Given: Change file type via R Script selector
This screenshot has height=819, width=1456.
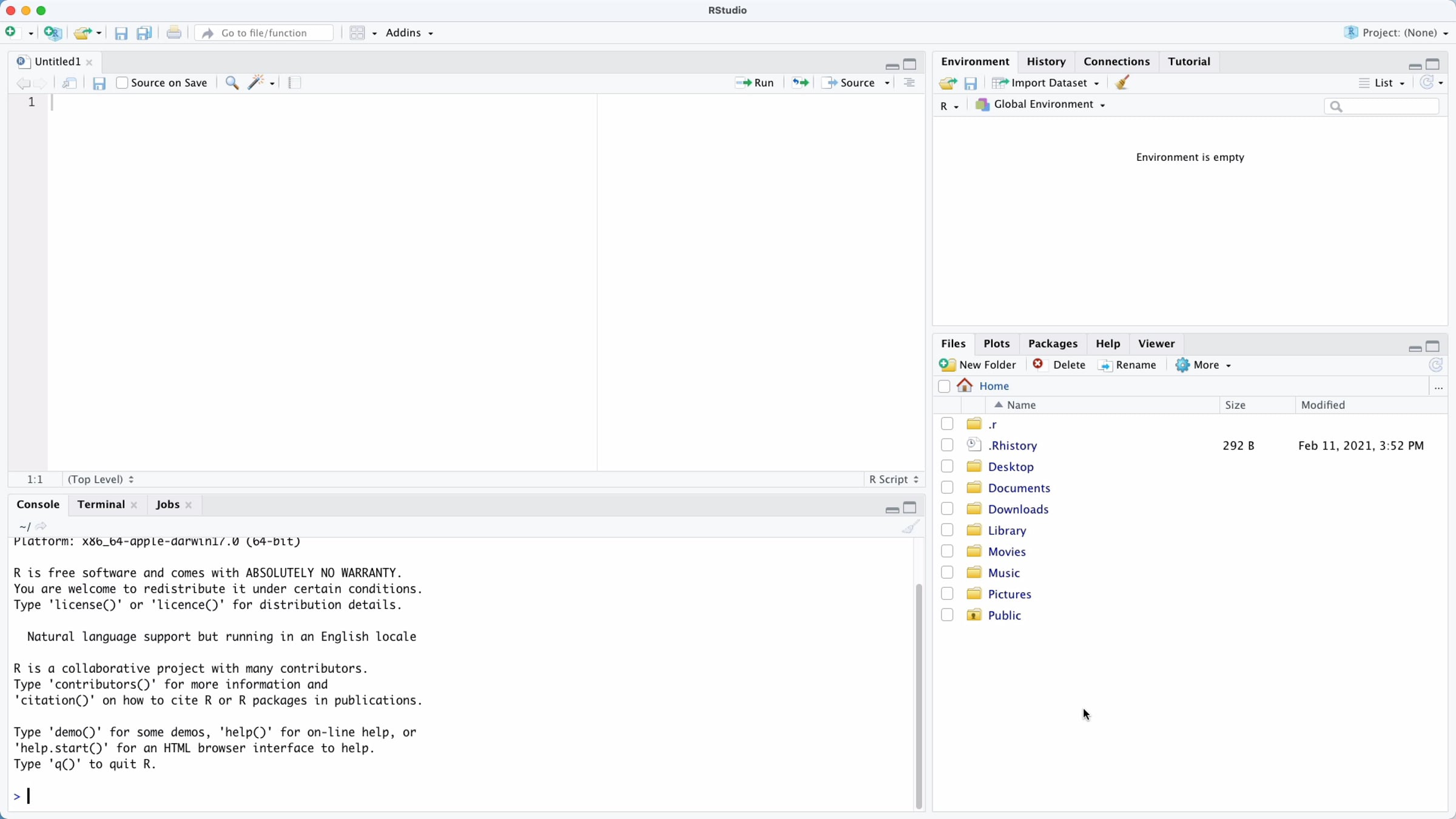Looking at the screenshot, I should [x=894, y=479].
